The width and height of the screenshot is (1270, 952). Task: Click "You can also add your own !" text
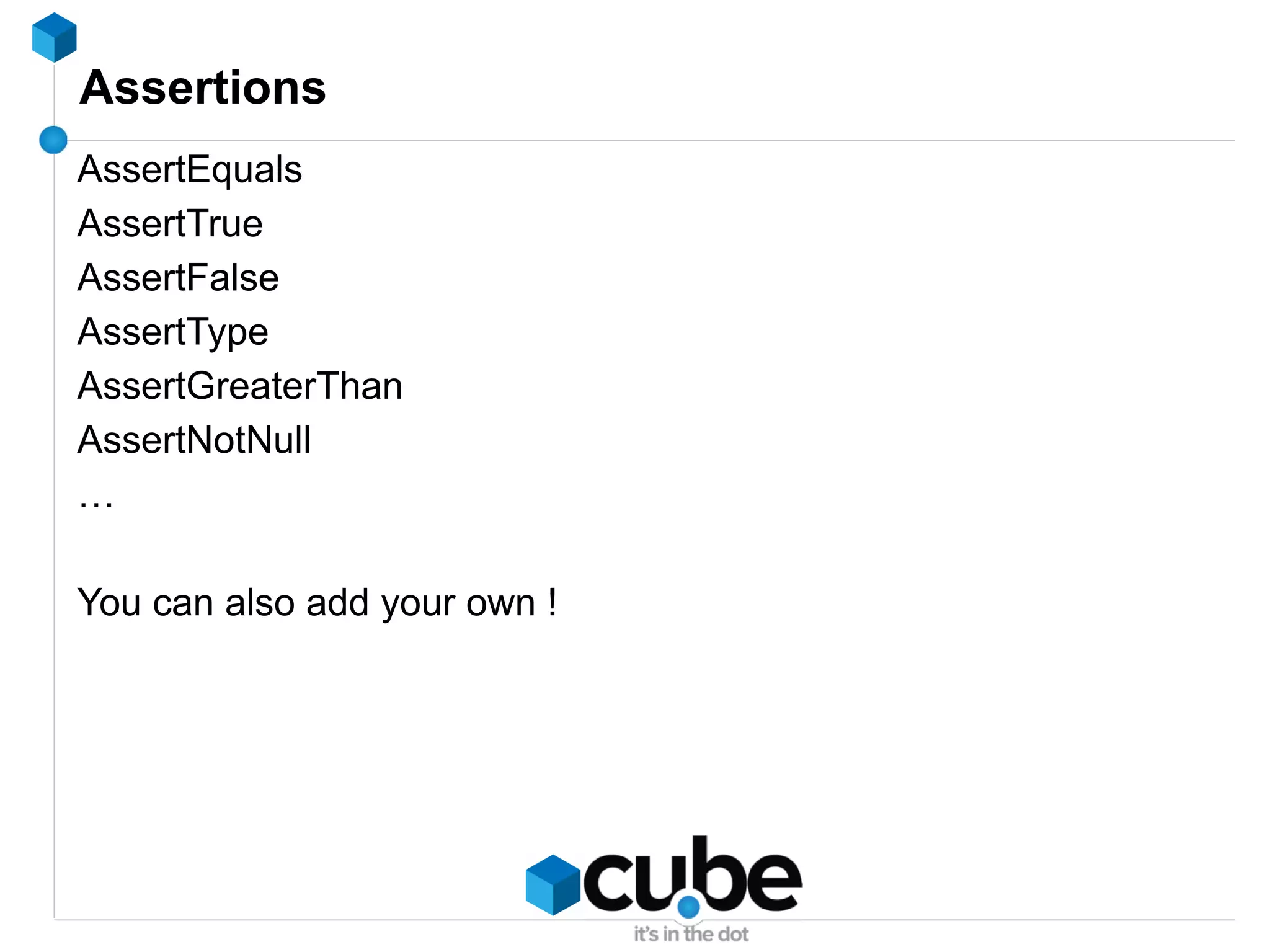click(316, 602)
